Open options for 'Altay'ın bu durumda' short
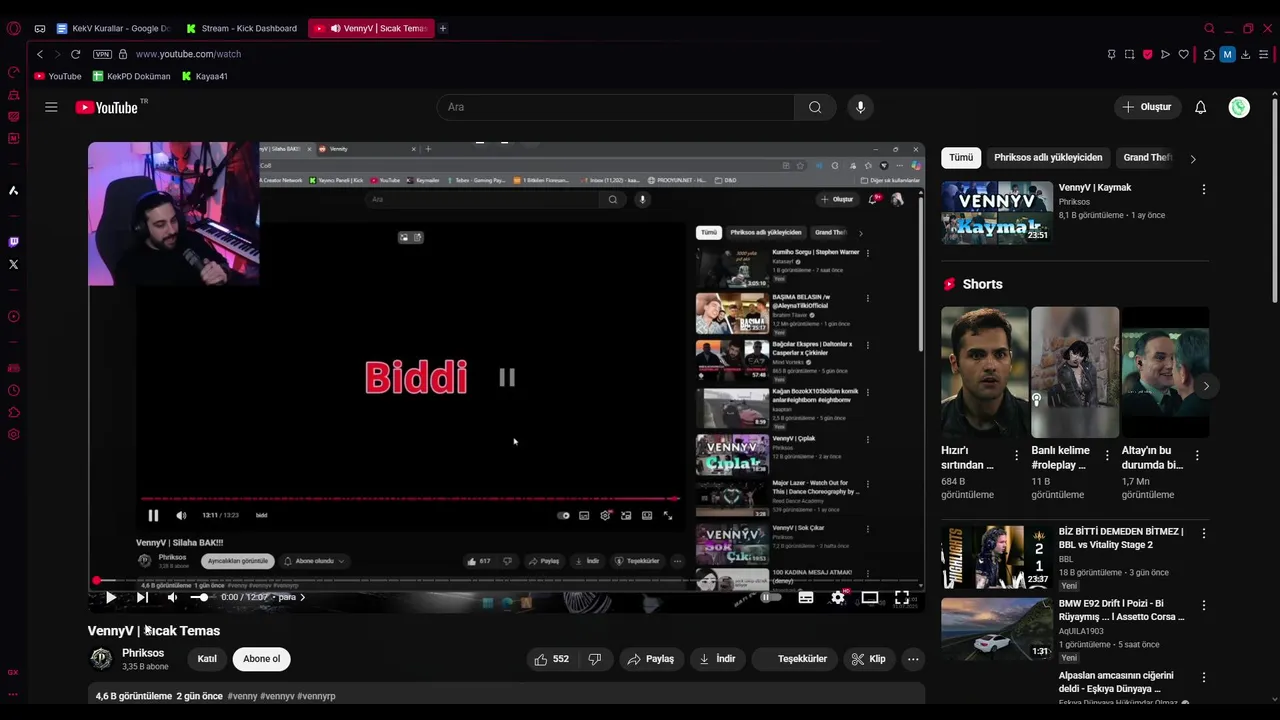1280x720 pixels. click(1197, 455)
